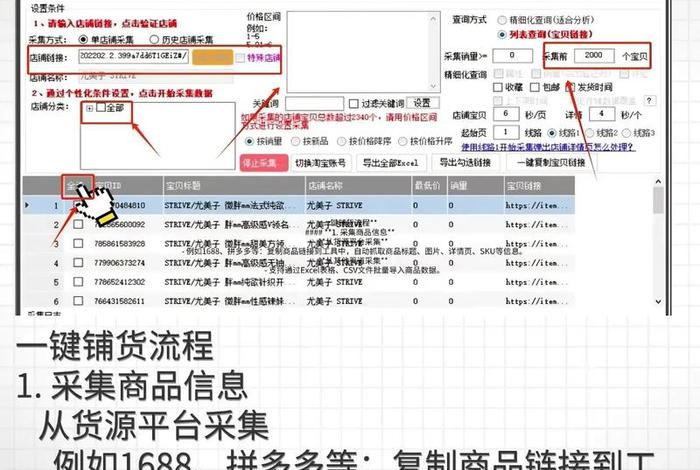Click the 导出勾选链接 button

coord(465,163)
